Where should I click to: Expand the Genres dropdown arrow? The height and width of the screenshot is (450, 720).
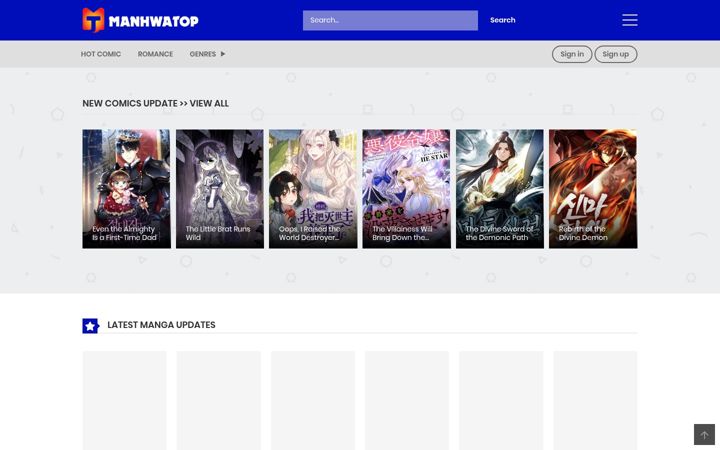coord(223,54)
